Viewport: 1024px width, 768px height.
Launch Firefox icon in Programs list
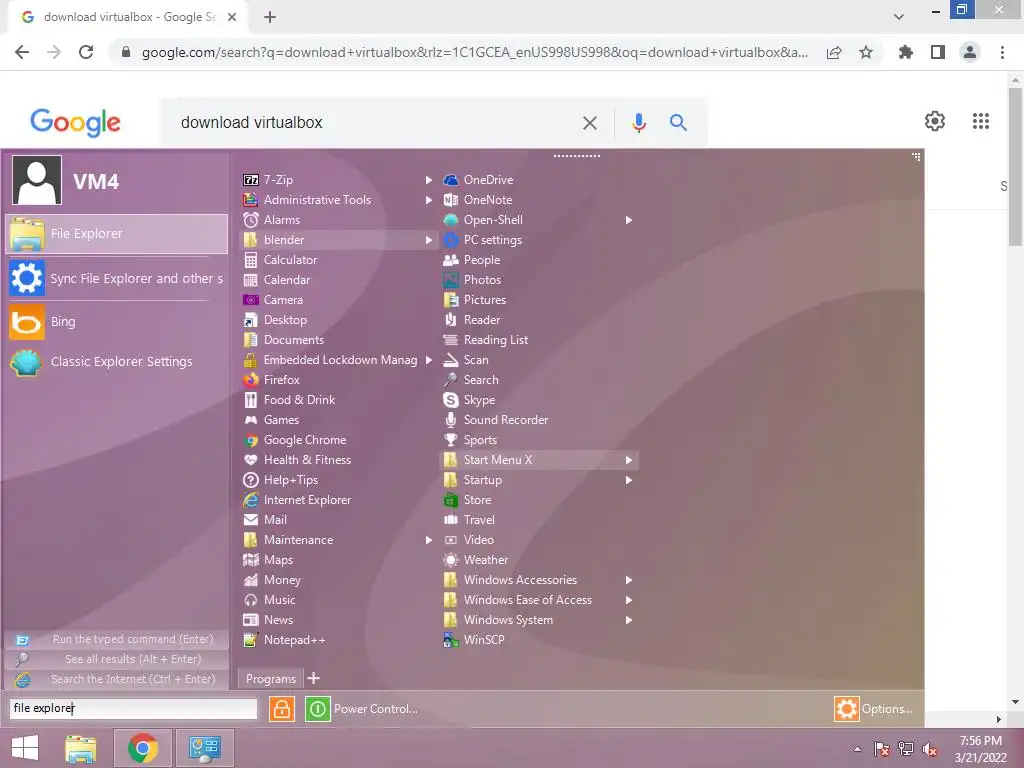[251, 380]
